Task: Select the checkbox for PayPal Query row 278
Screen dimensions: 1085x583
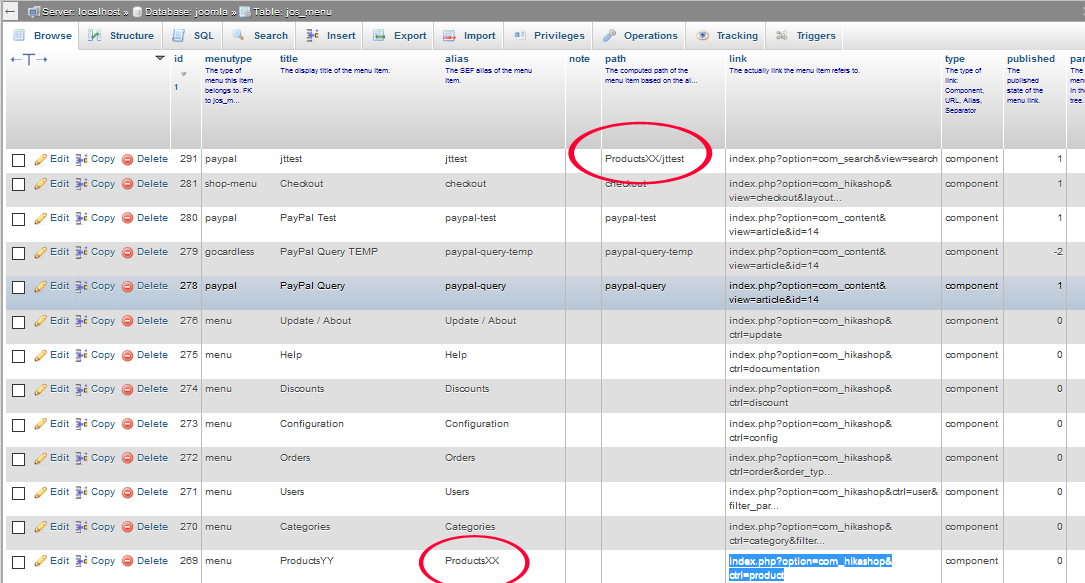Action: click(x=18, y=287)
